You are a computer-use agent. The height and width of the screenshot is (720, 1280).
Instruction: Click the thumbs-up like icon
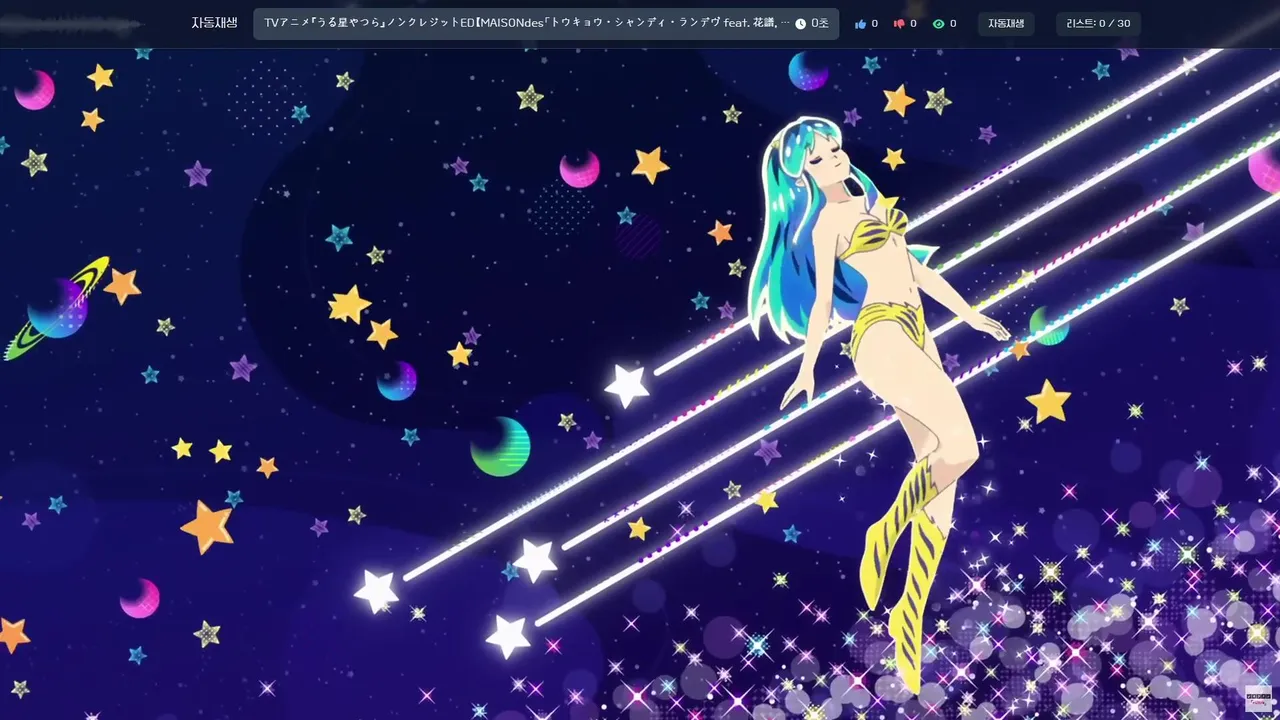[x=861, y=24]
